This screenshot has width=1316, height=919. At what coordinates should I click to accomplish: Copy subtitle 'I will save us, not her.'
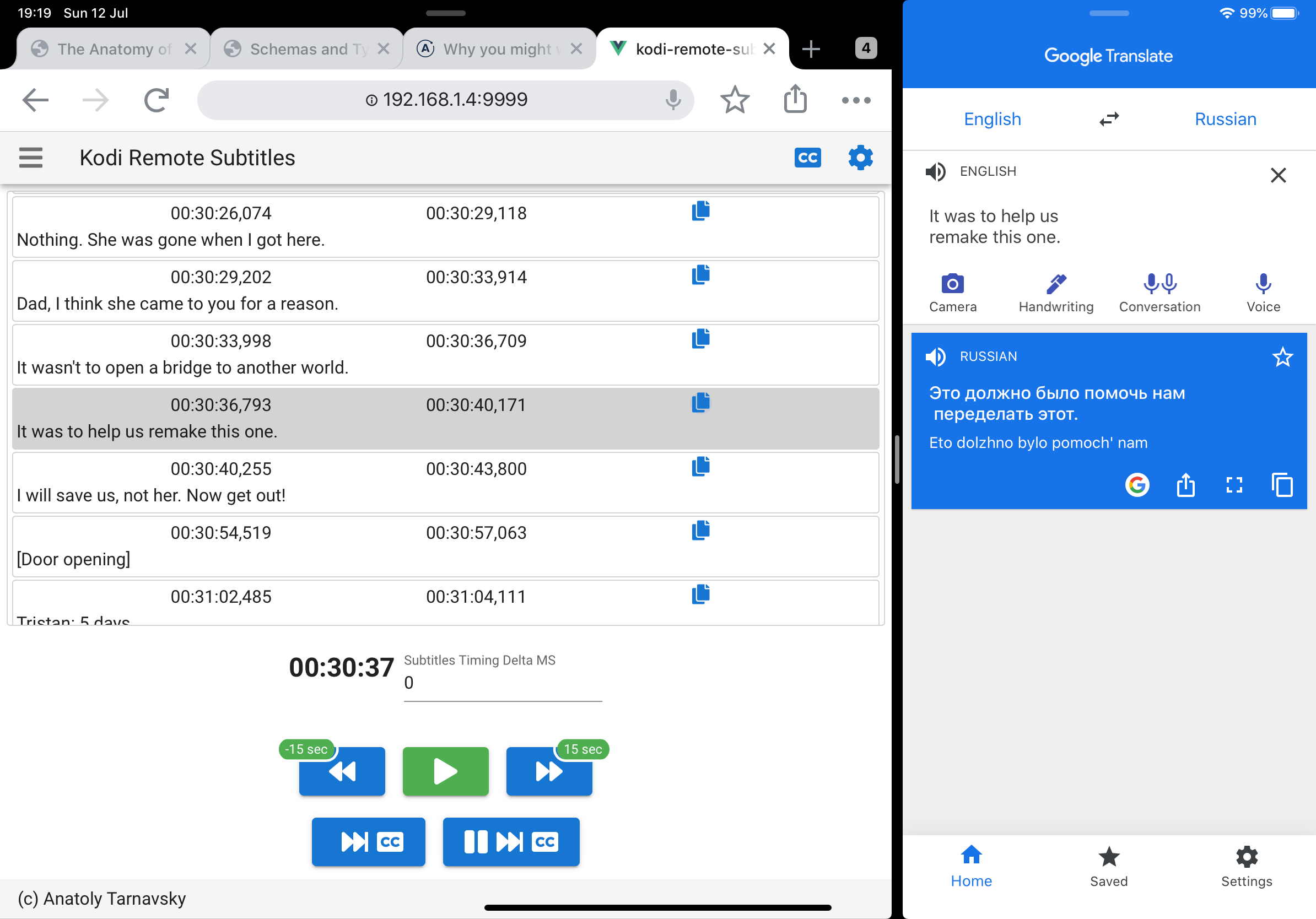(700, 466)
